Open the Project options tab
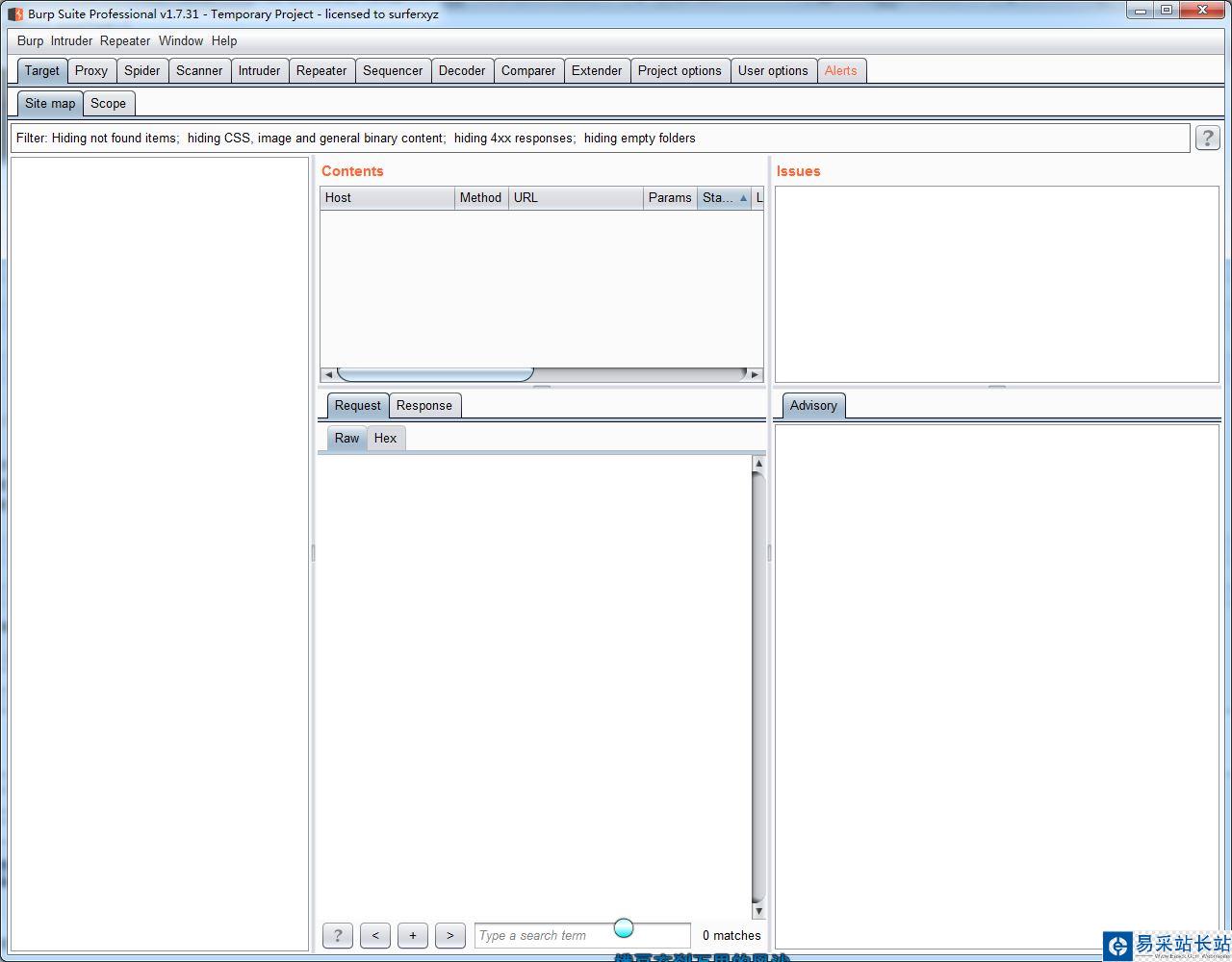This screenshot has width=1232, height=962. click(x=680, y=70)
